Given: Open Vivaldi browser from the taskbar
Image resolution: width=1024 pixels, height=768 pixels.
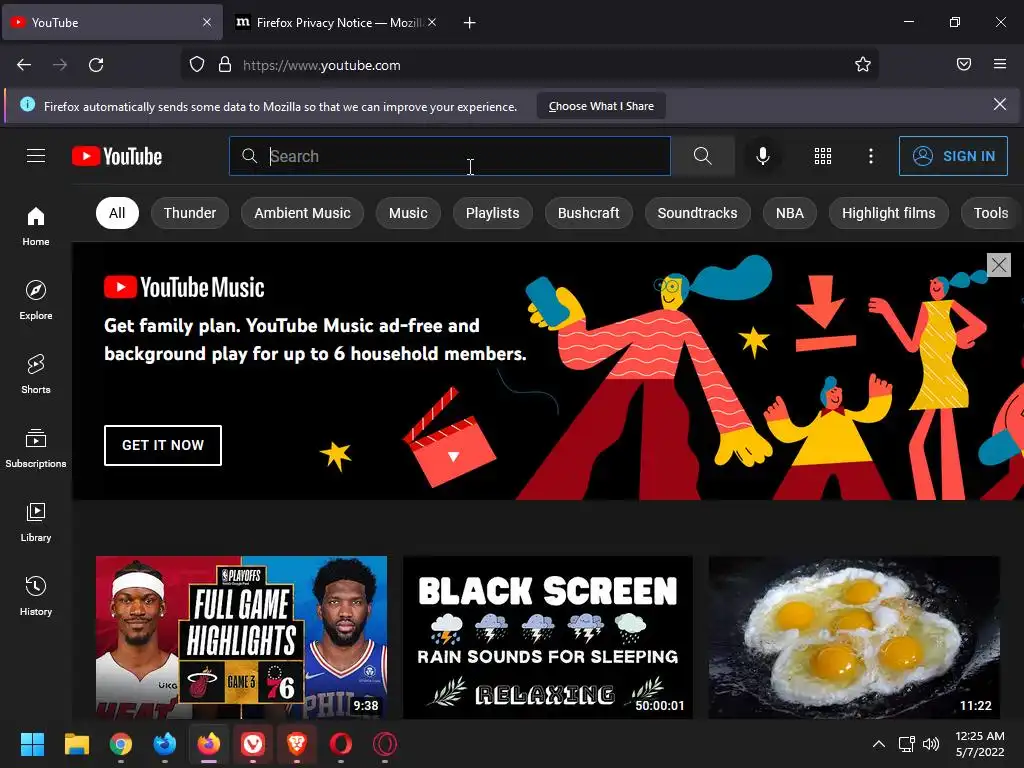Looking at the screenshot, I should (253, 744).
